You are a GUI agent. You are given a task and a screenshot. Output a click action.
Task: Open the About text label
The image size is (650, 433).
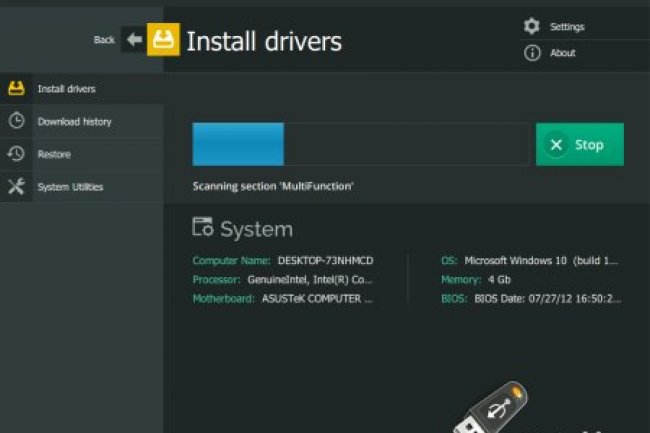point(562,53)
